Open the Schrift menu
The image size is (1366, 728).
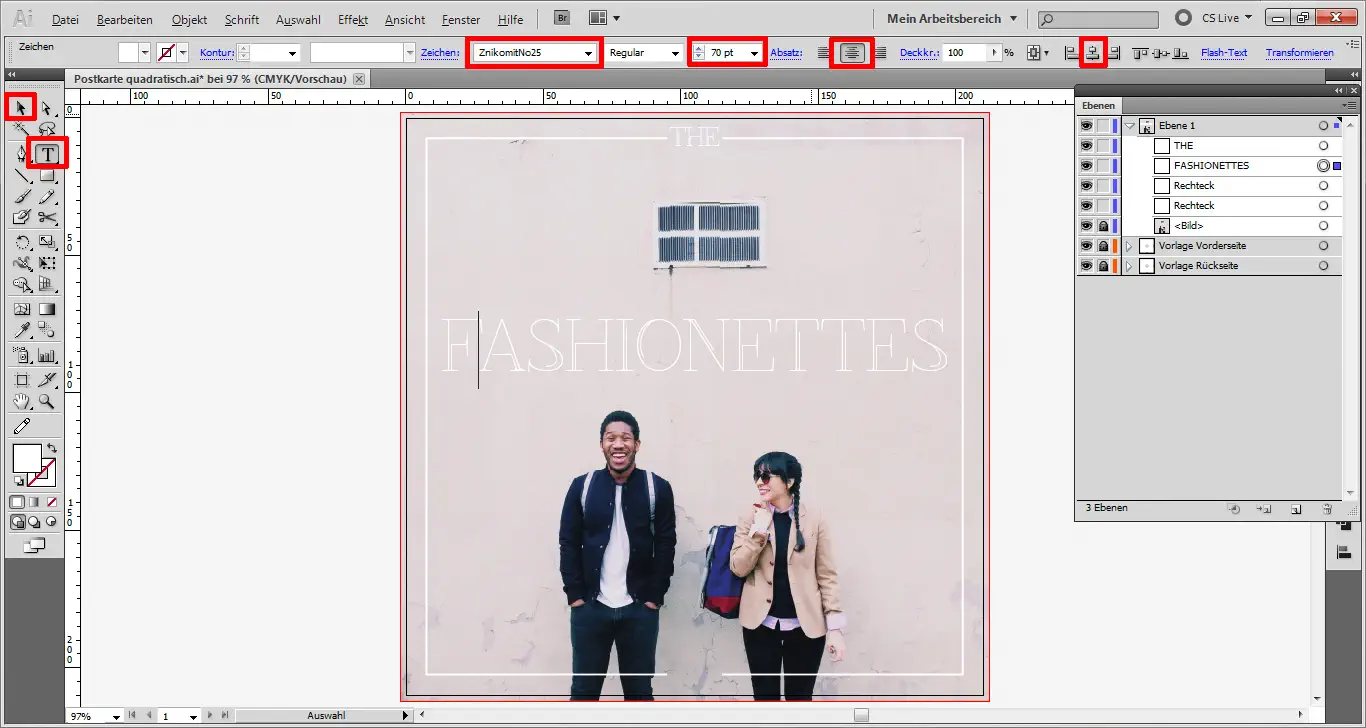pyautogui.click(x=241, y=19)
